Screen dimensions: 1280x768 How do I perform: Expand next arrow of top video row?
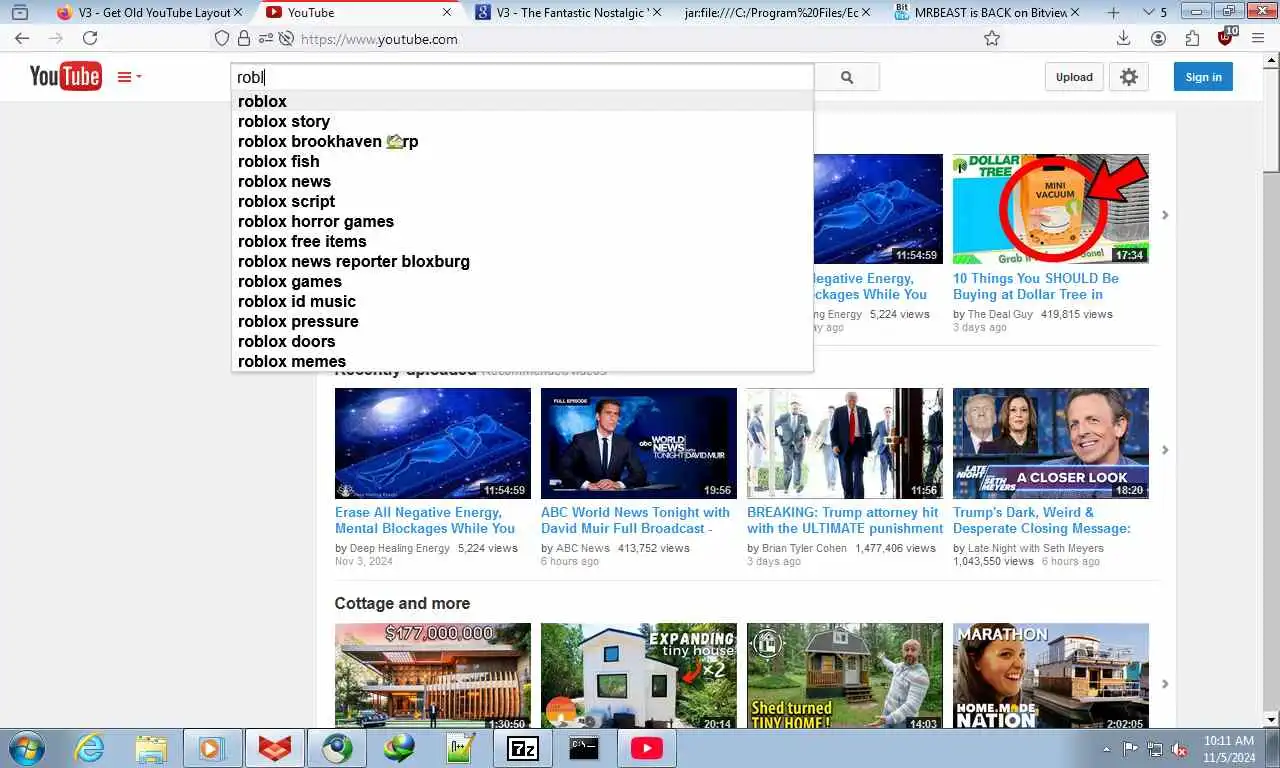coord(1165,215)
